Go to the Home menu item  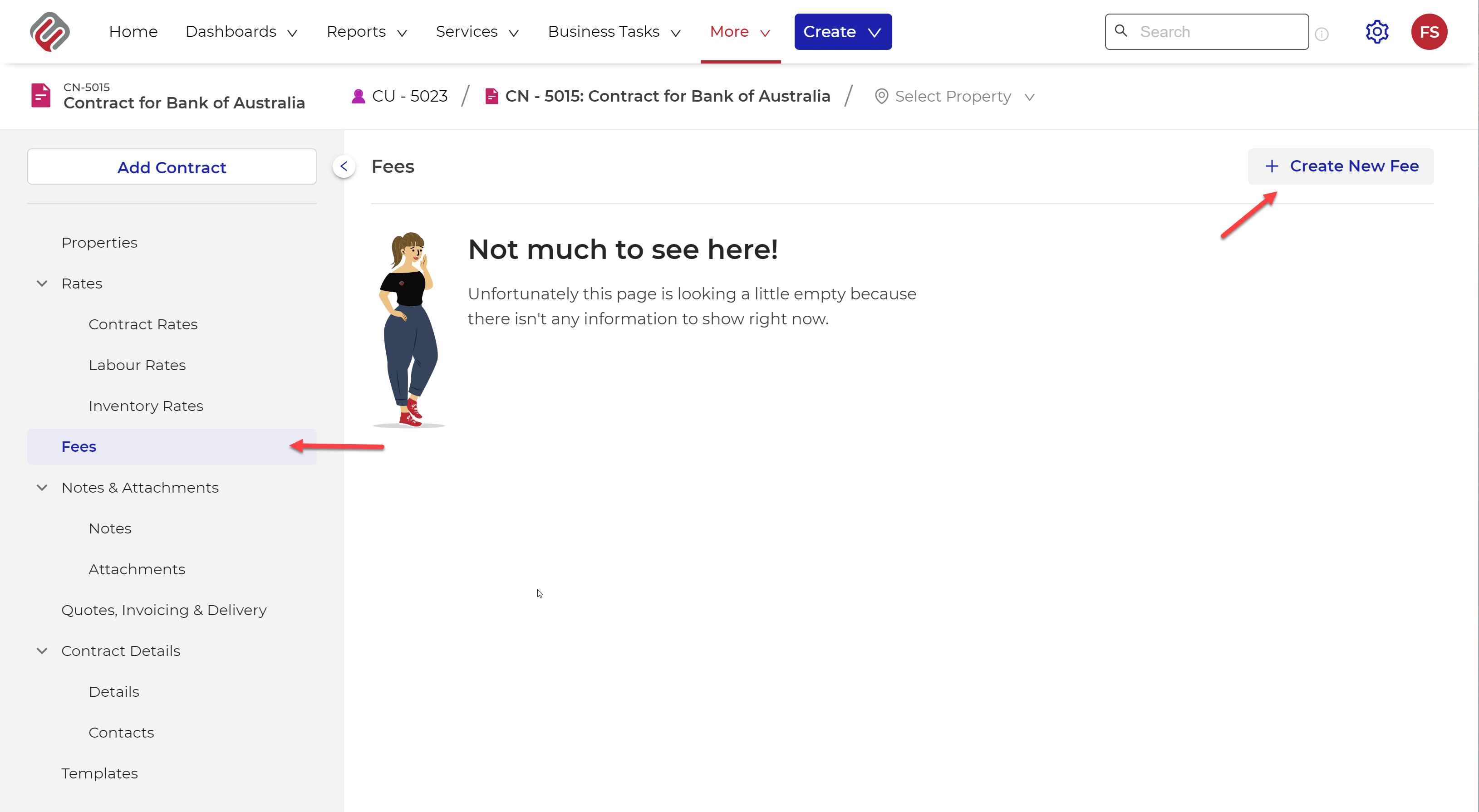pos(133,32)
